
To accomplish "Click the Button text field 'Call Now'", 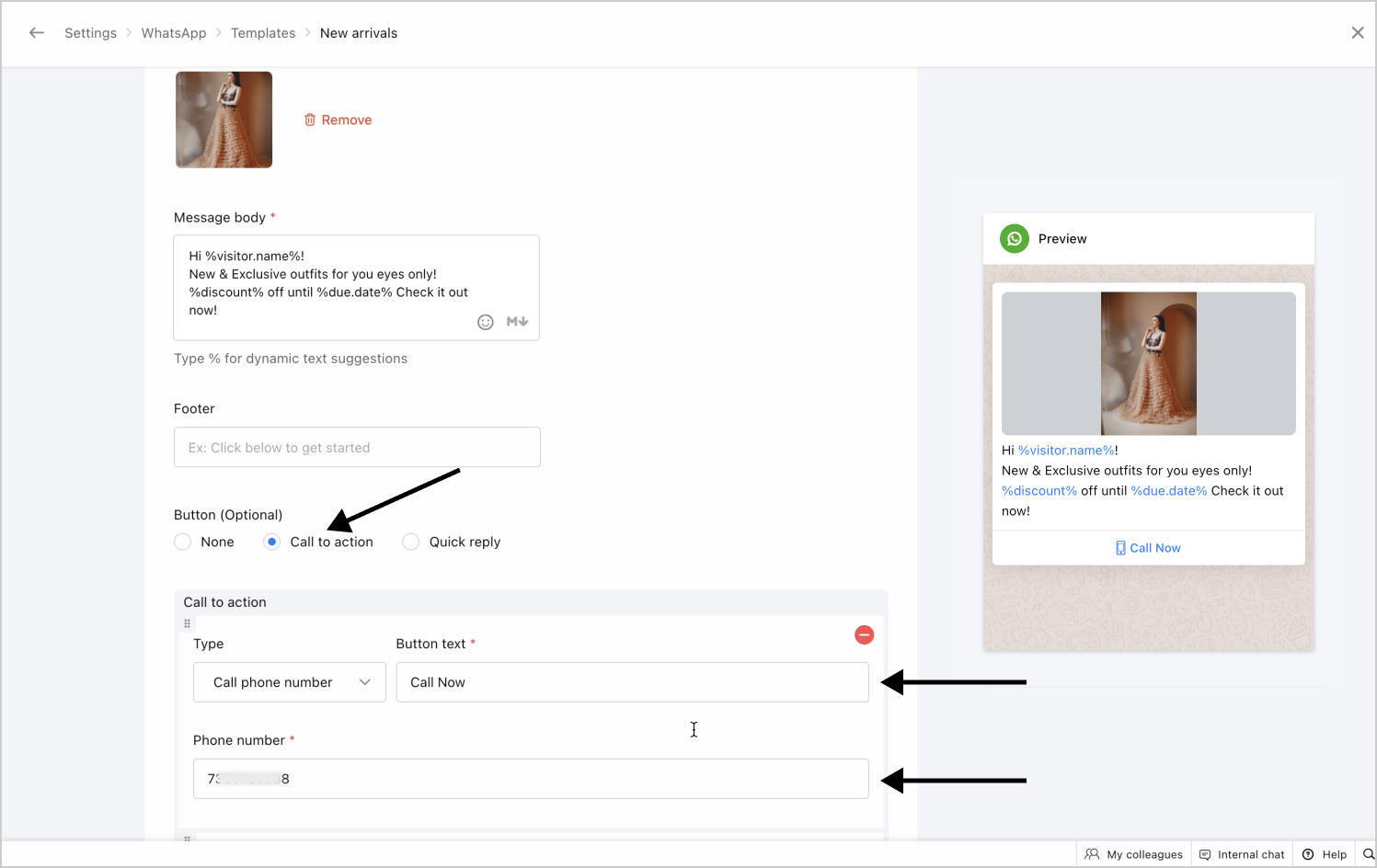I will [x=632, y=682].
